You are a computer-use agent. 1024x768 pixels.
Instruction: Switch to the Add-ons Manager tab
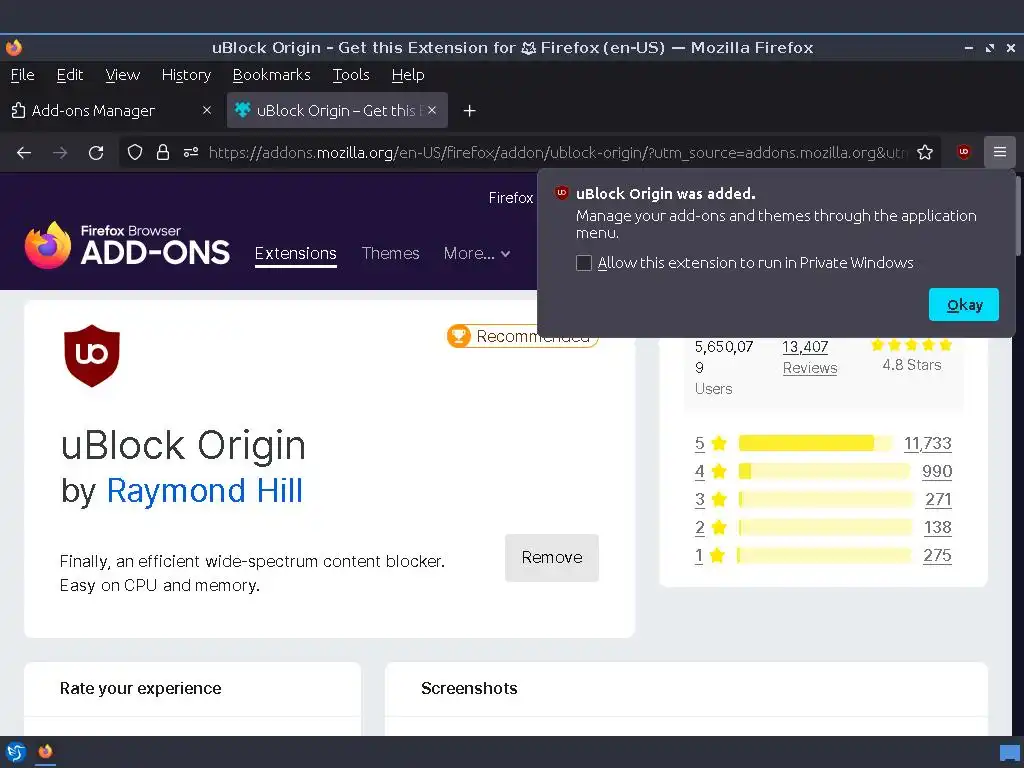coord(111,110)
